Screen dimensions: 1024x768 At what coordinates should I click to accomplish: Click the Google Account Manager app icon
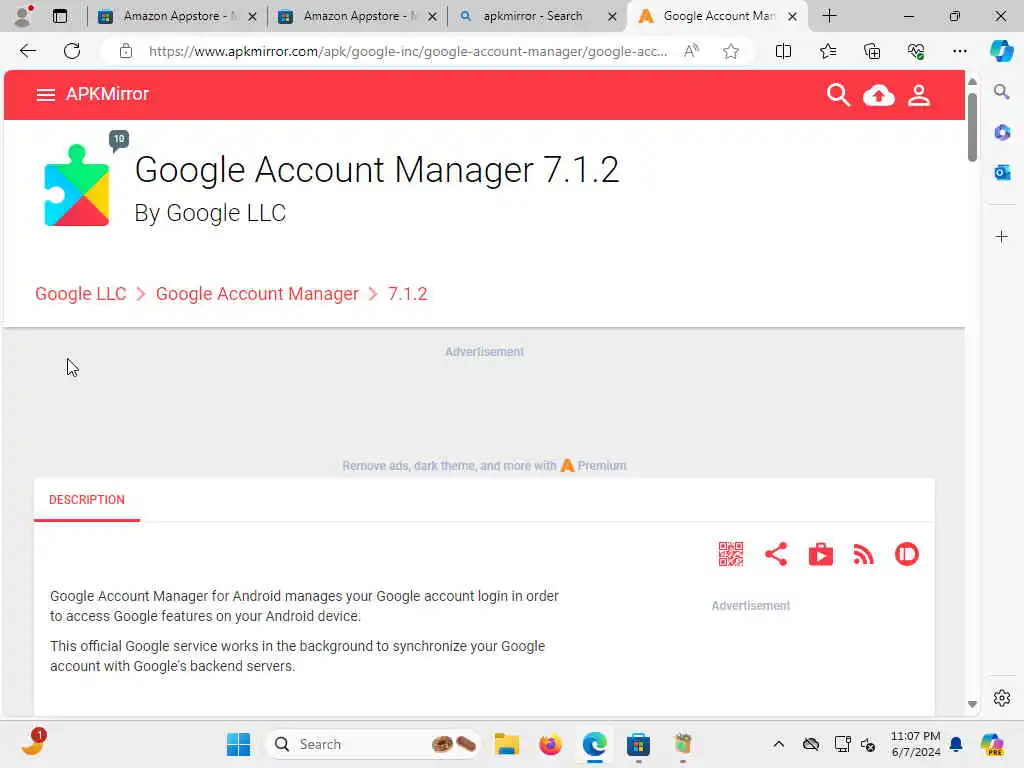(76, 185)
